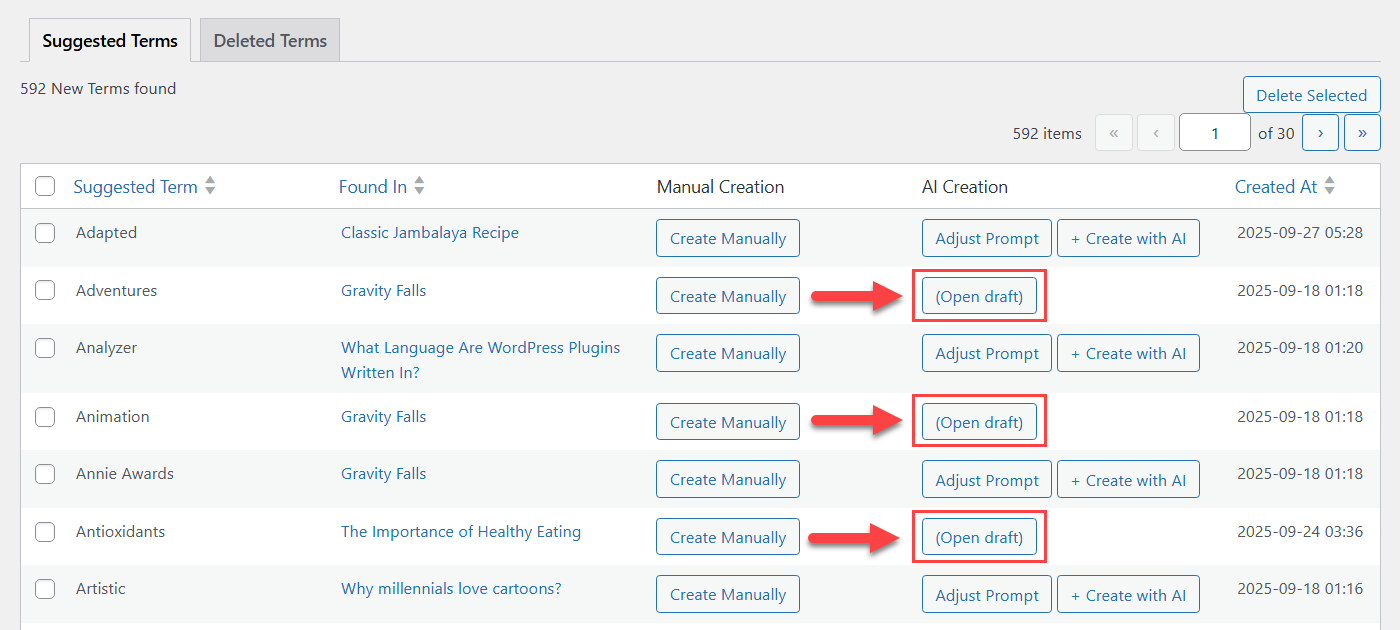Tick the Artistic row checkbox

point(45,589)
